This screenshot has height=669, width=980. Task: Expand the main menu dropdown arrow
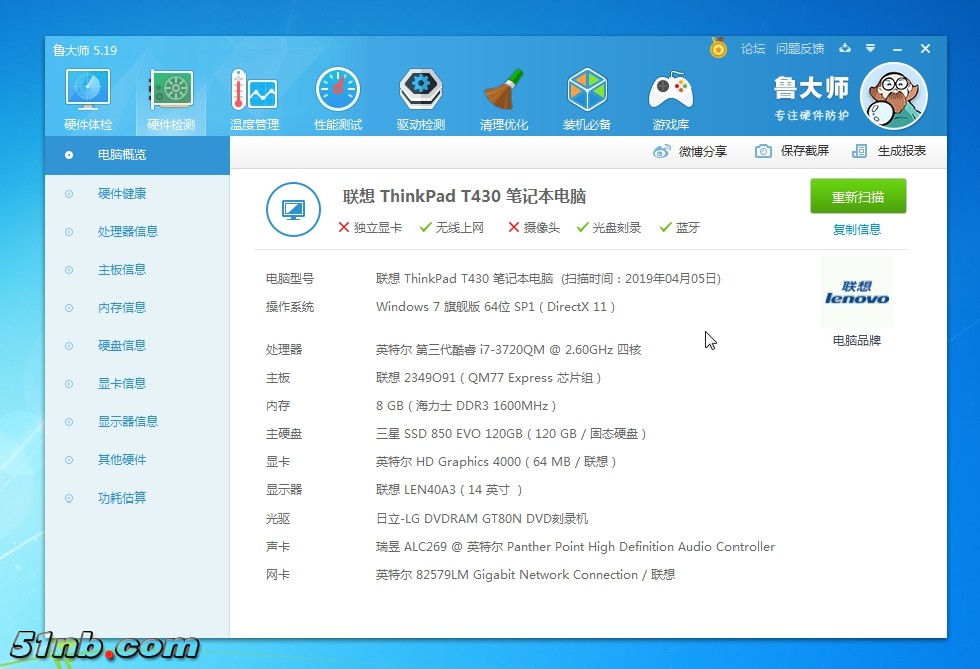(x=871, y=48)
